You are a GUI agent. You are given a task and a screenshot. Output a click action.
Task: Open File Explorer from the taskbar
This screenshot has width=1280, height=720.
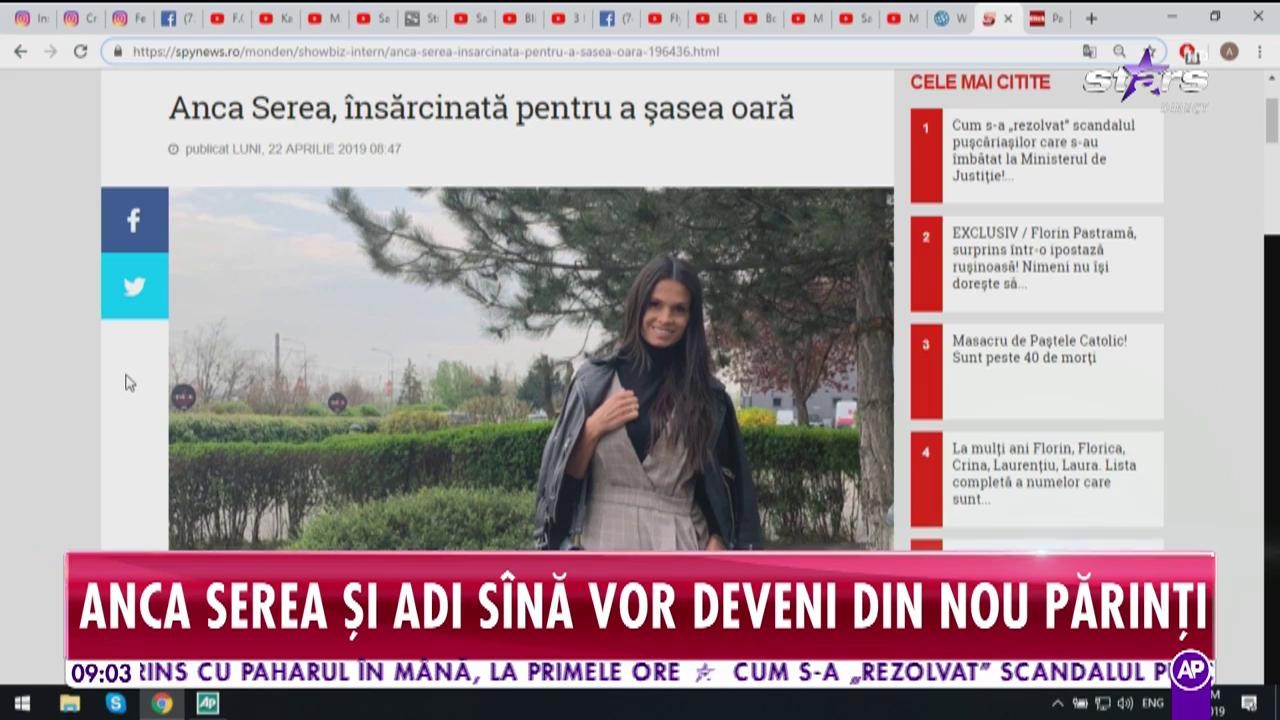70,703
